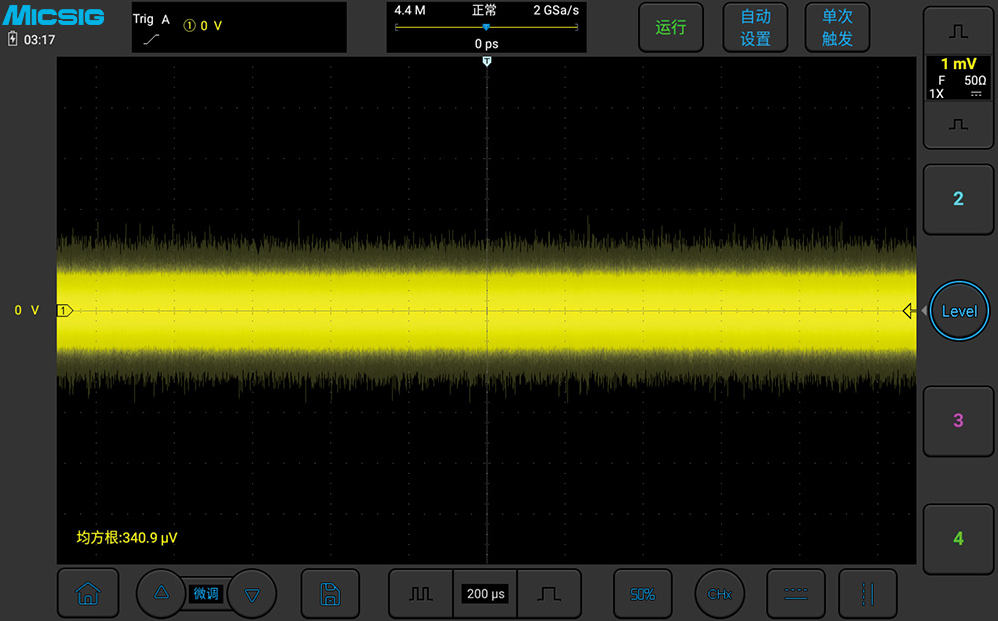Open the 200 µs timebase value

(x=486, y=594)
